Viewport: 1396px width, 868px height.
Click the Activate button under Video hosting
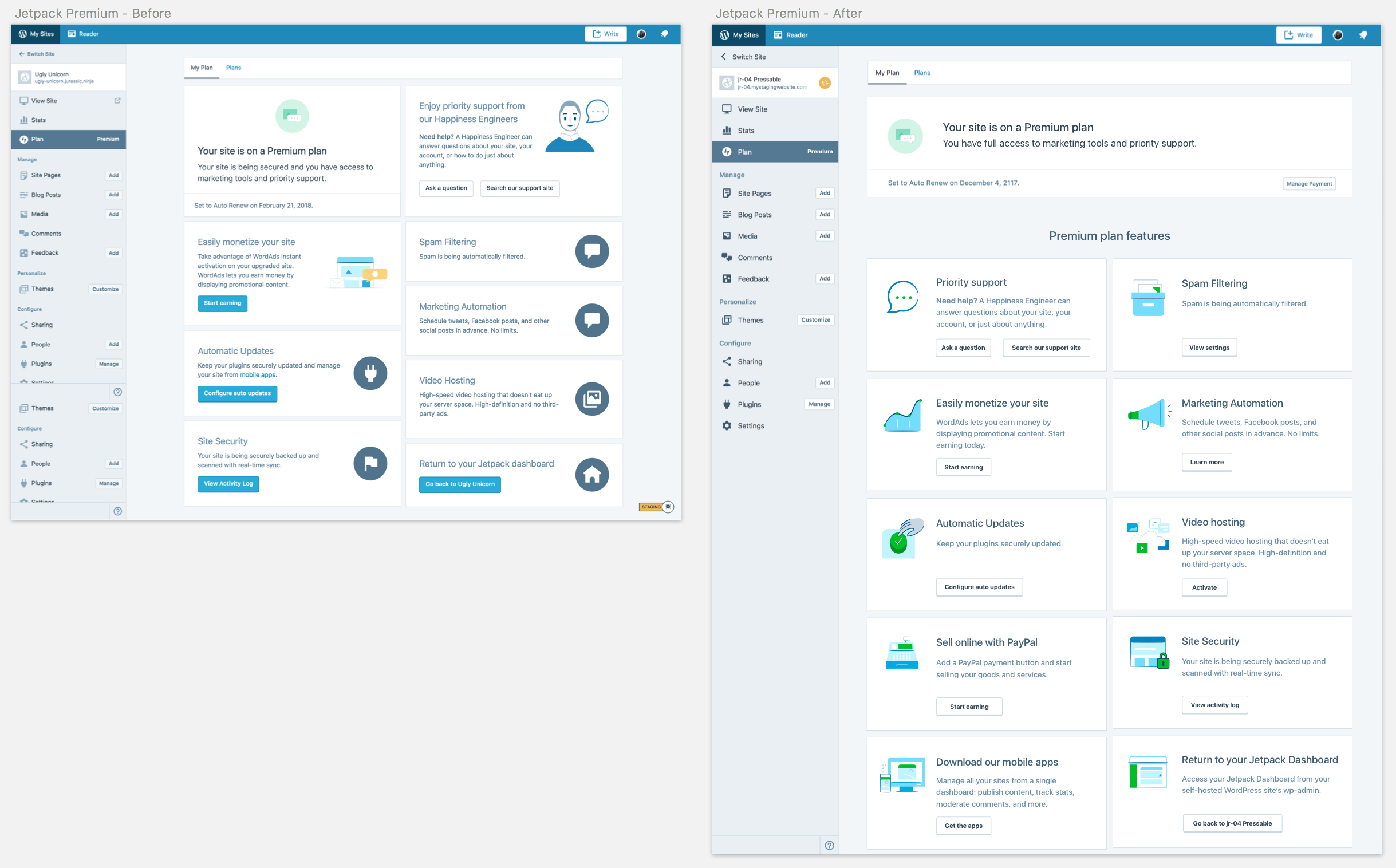pyautogui.click(x=1204, y=587)
